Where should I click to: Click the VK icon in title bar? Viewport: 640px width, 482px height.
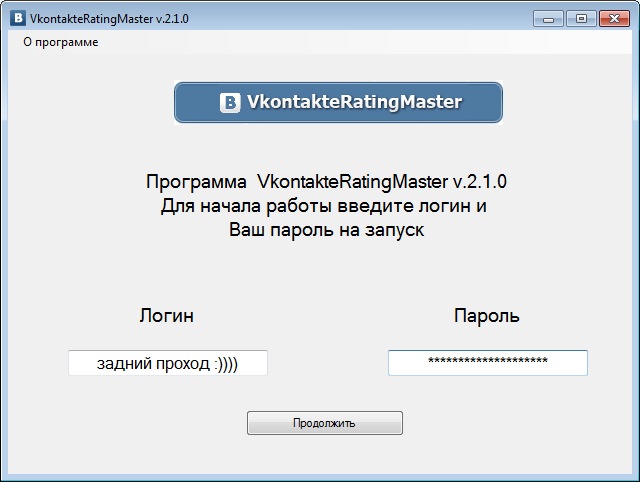[x=18, y=18]
